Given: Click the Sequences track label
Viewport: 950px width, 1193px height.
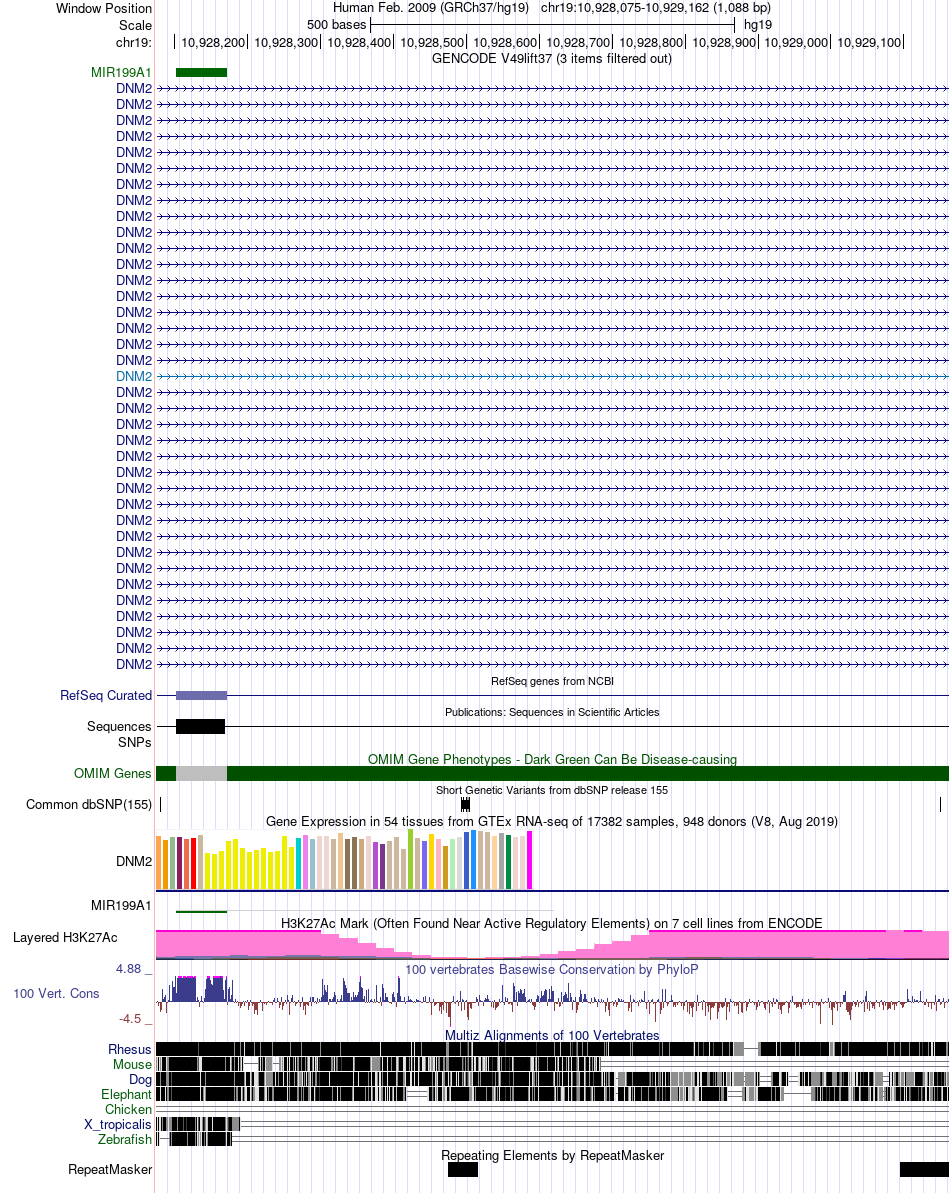Looking at the screenshot, I should [119, 727].
